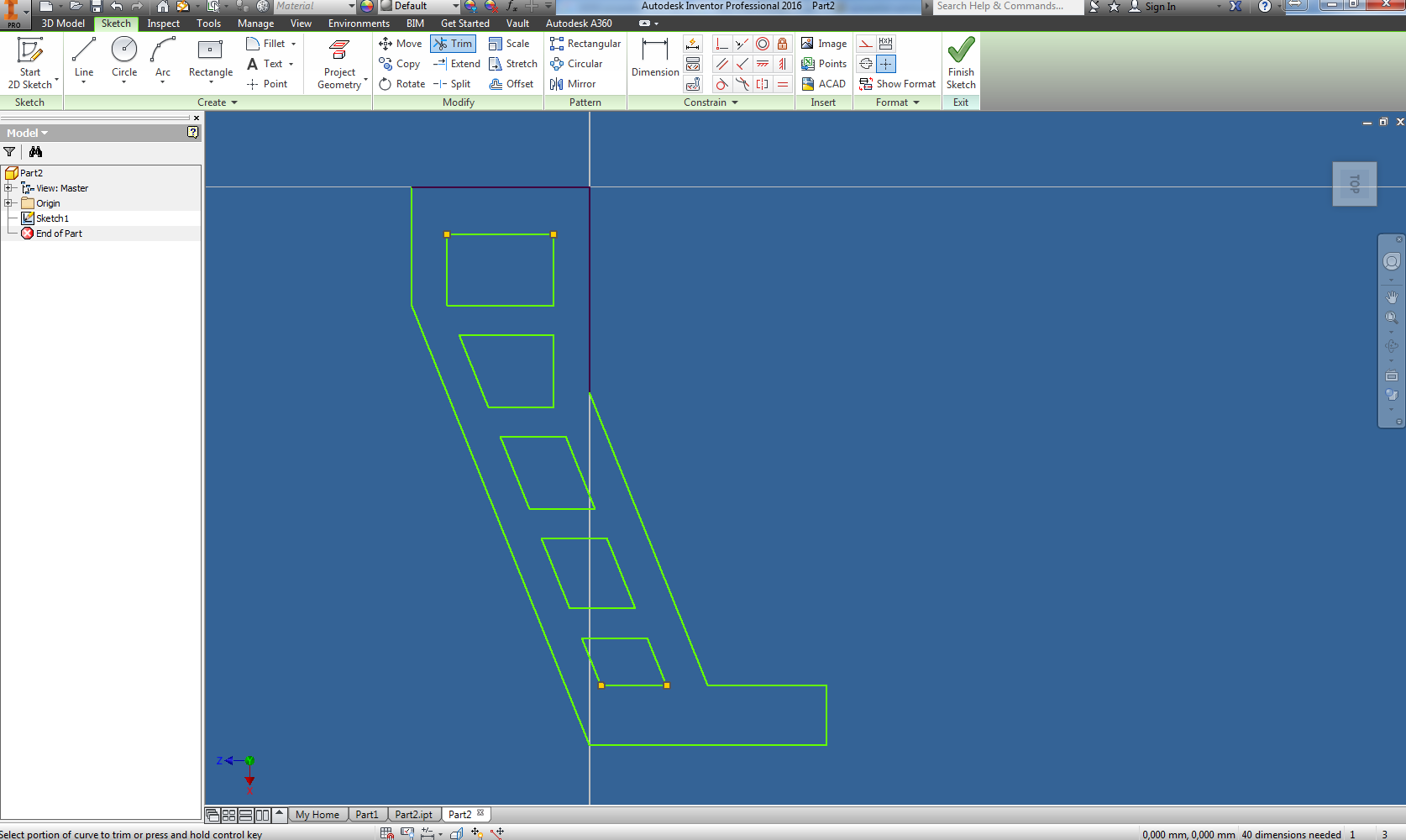1406x840 pixels.
Task: Insert an ACAD file
Action: coord(824,84)
